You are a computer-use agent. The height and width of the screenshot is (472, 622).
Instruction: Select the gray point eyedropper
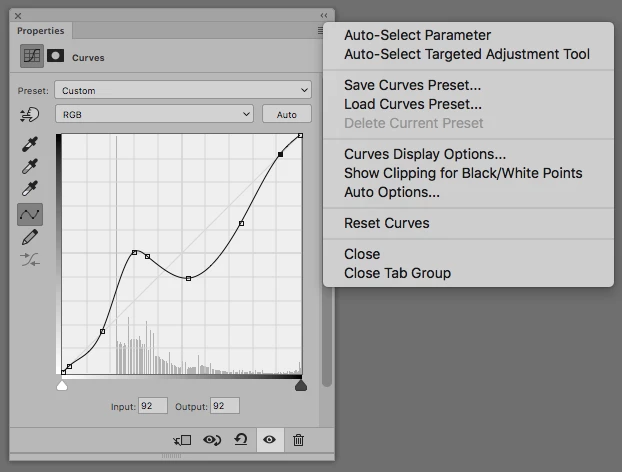pyautogui.click(x=30, y=166)
